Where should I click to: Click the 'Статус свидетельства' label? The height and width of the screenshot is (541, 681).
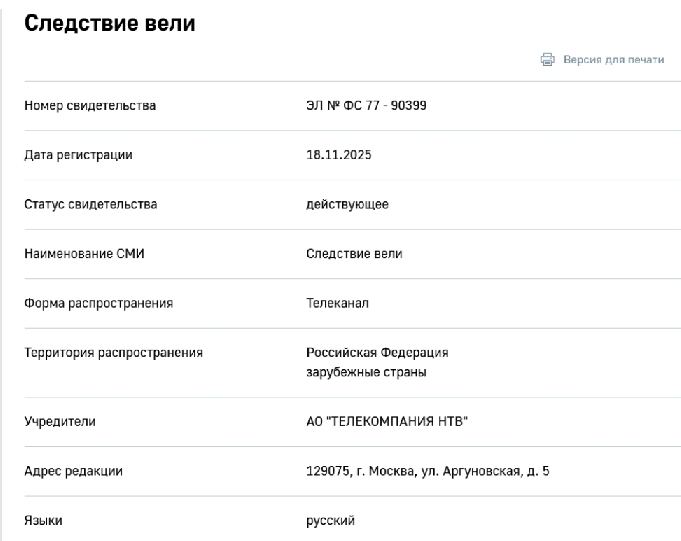(90, 204)
